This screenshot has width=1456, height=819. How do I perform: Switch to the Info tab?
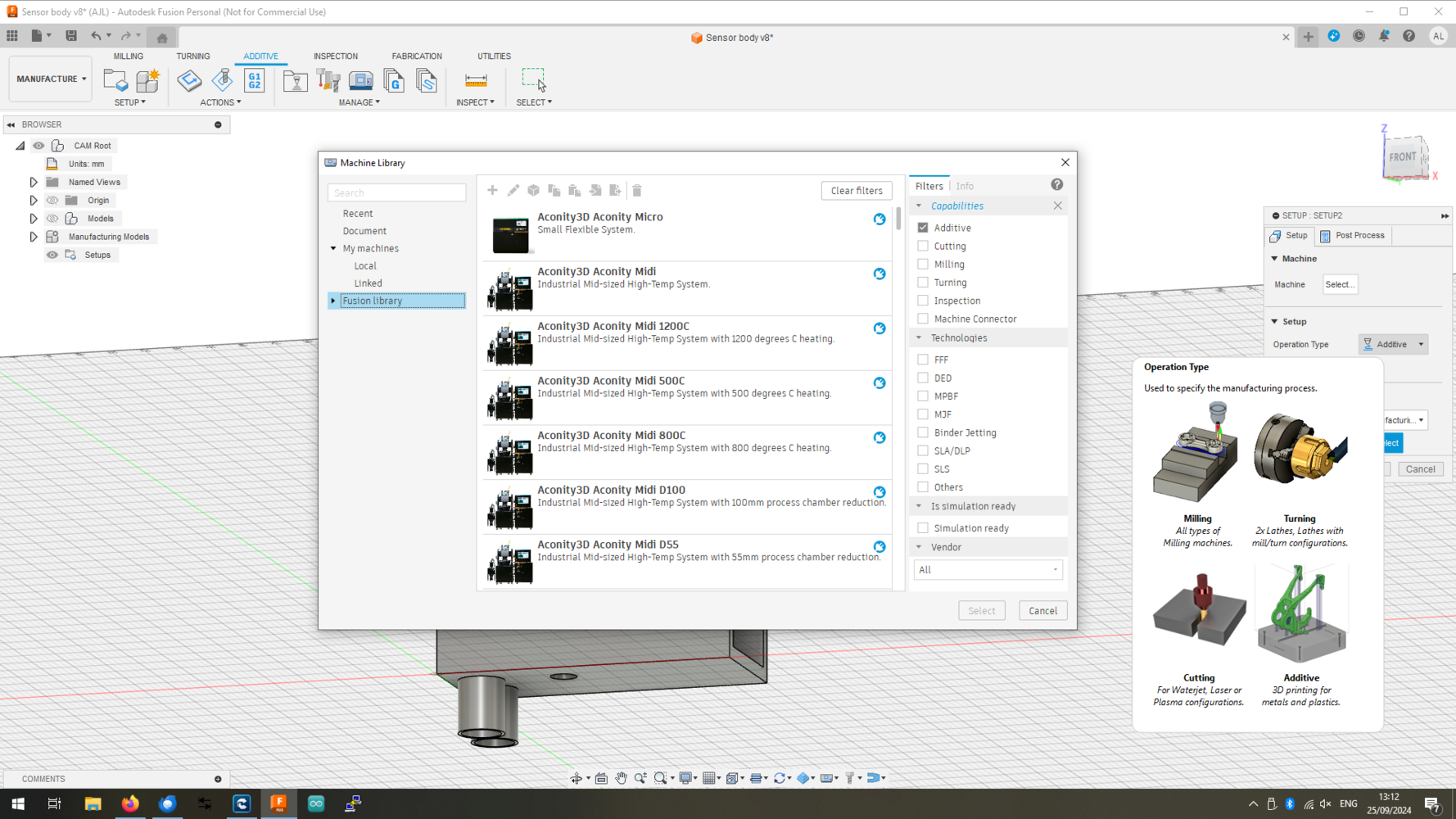[965, 186]
